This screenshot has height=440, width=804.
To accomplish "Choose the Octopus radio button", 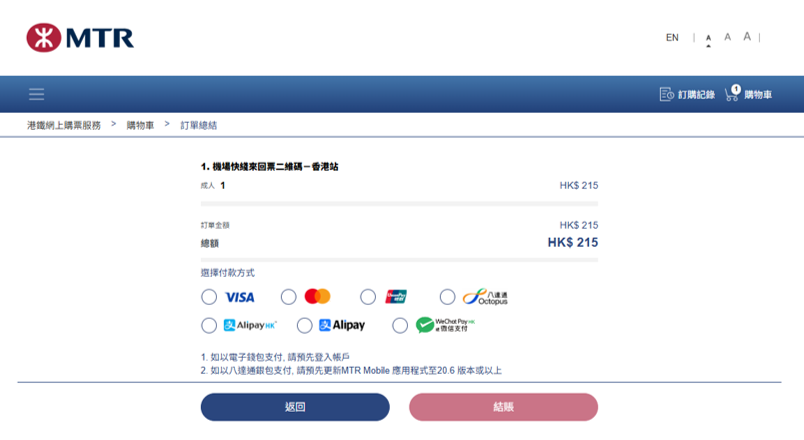I will pos(447,297).
